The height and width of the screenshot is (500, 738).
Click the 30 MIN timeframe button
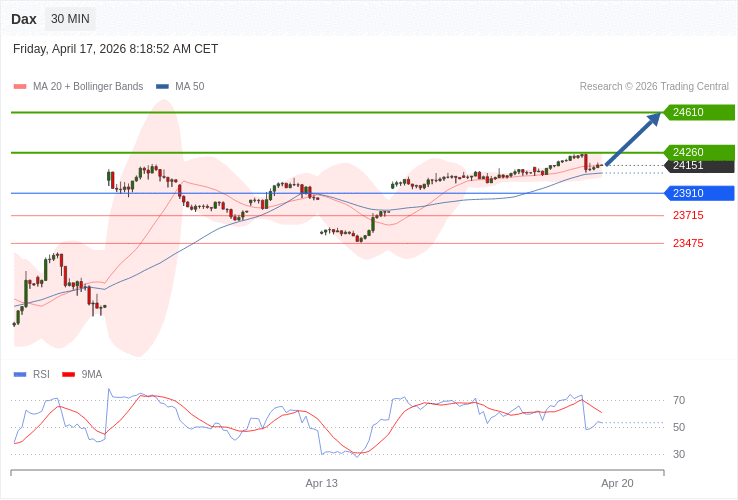click(x=70, y=19)
